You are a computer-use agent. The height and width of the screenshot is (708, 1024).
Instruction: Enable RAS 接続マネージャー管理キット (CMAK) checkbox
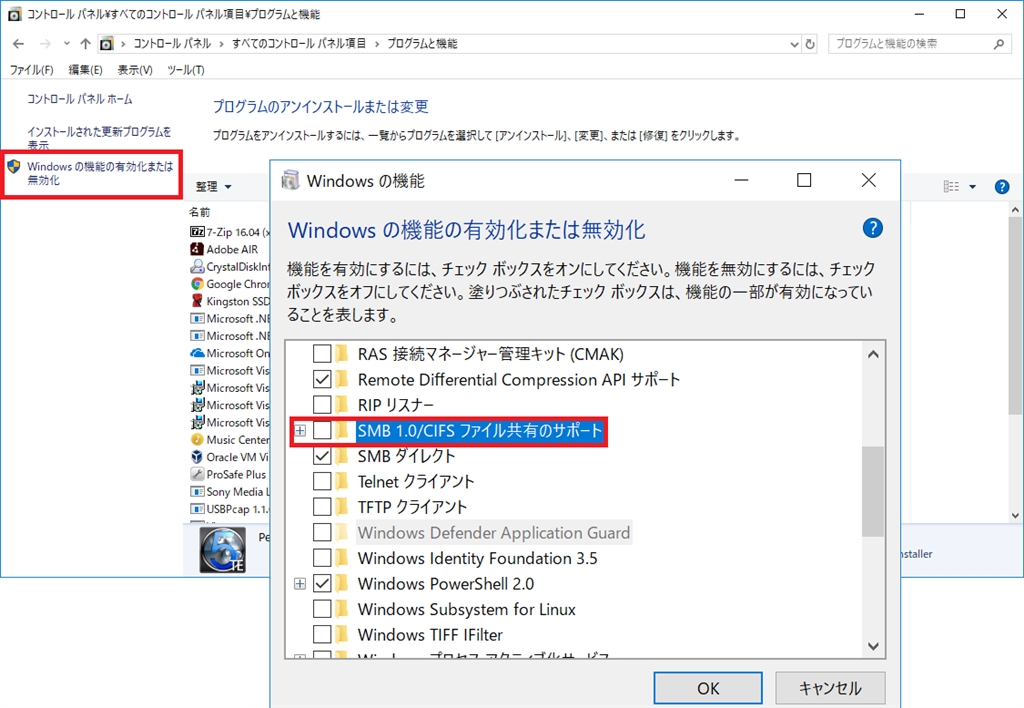pos(322,354)
